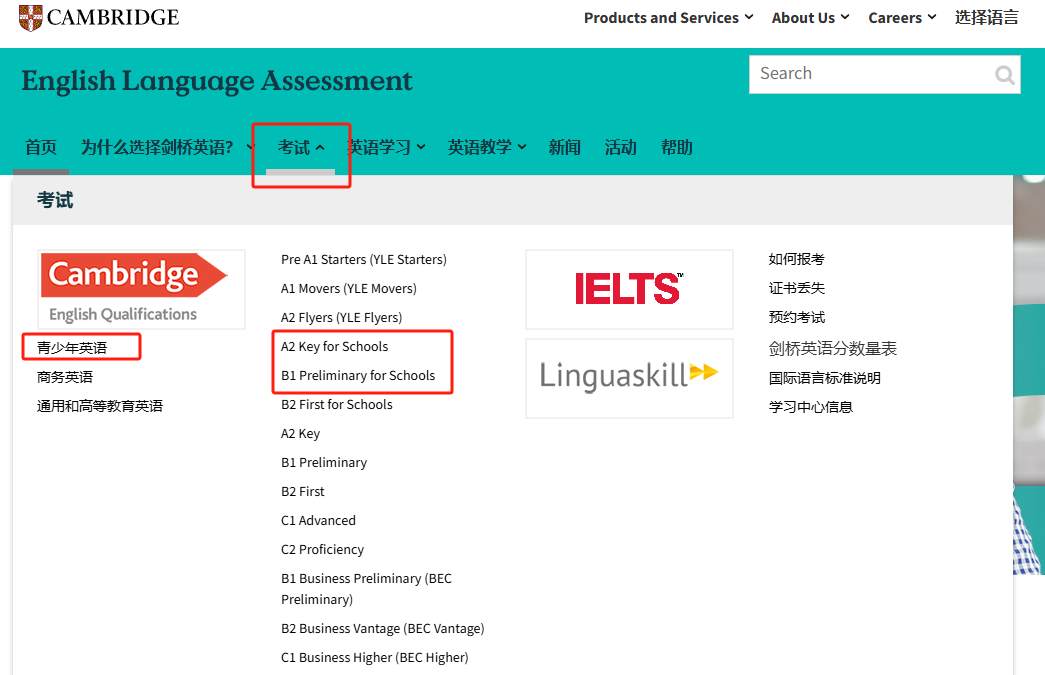
Task: Select 通用和高等教育英语 category
Action: [100, 406]
